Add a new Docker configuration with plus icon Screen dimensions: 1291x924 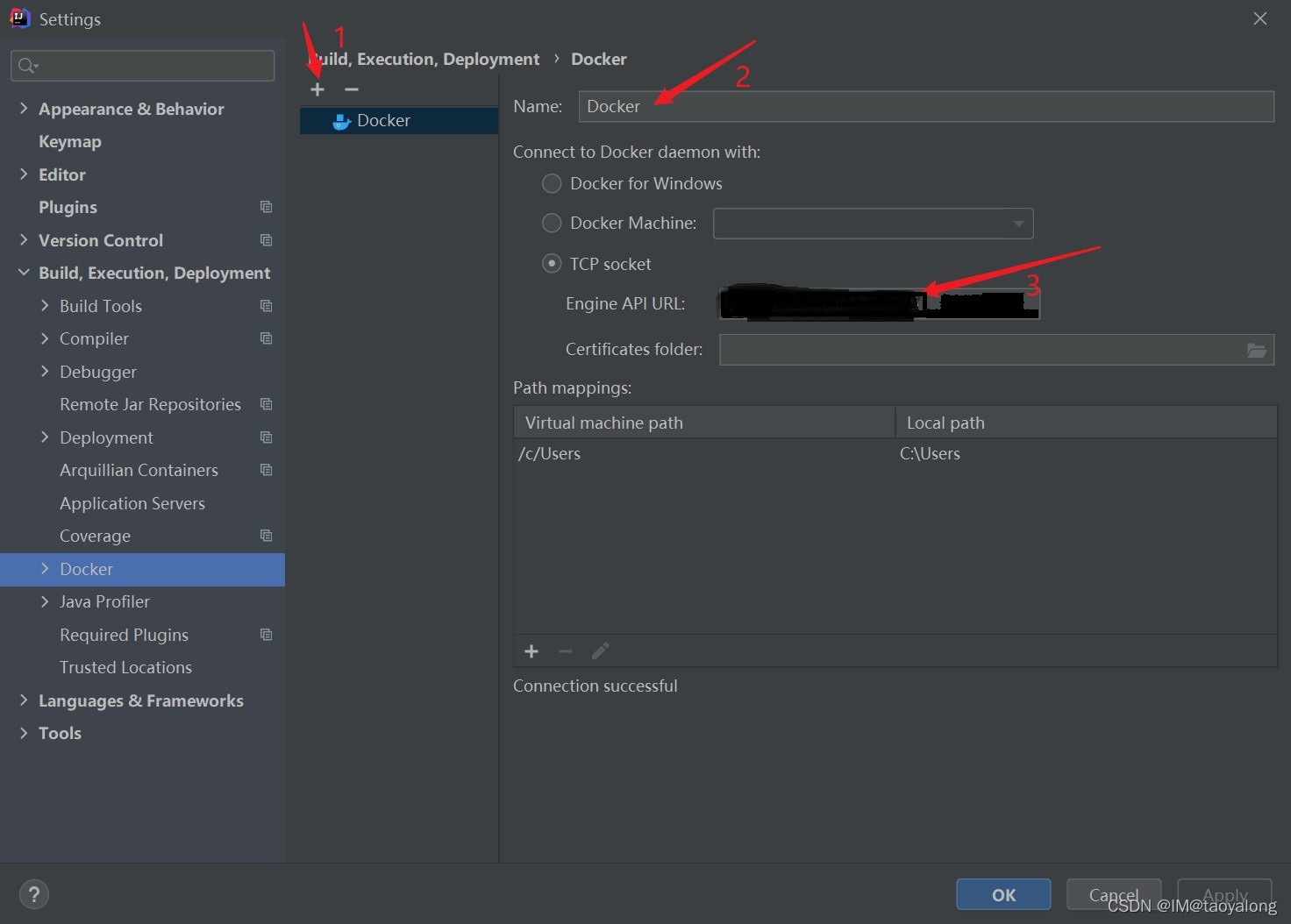coord(317,89)
